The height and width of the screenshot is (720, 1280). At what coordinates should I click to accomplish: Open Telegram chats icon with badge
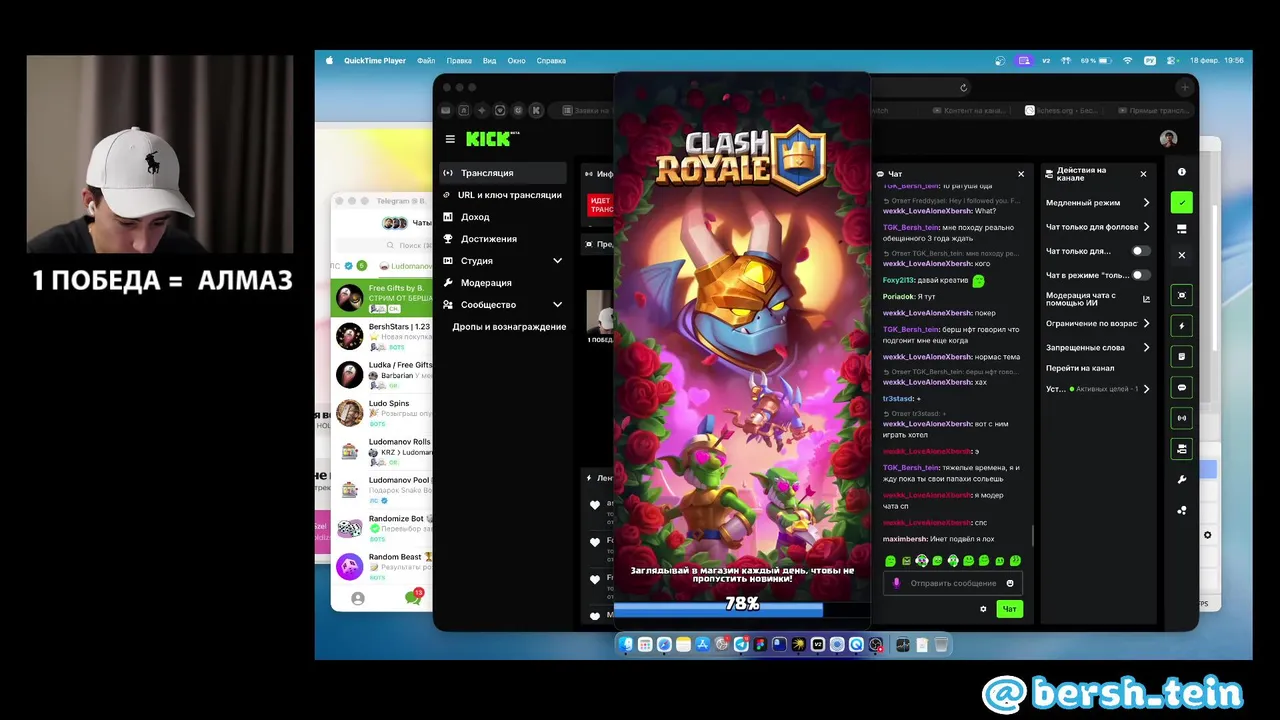coord(413,597)
